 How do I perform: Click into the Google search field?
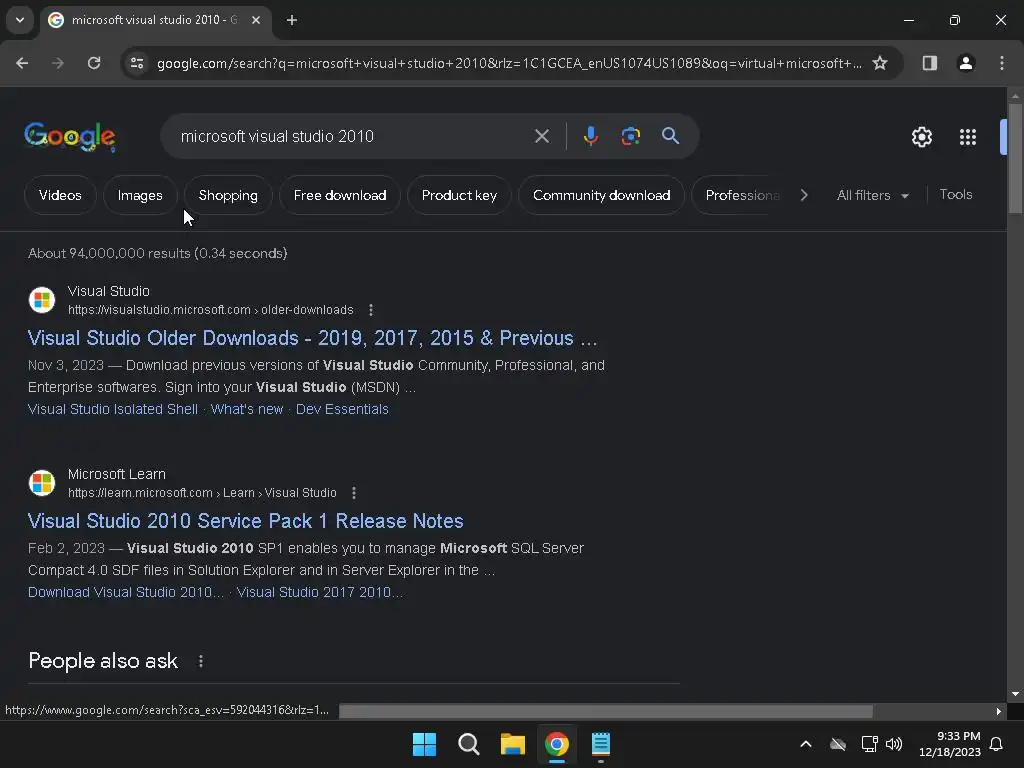(x=353, y=136)
